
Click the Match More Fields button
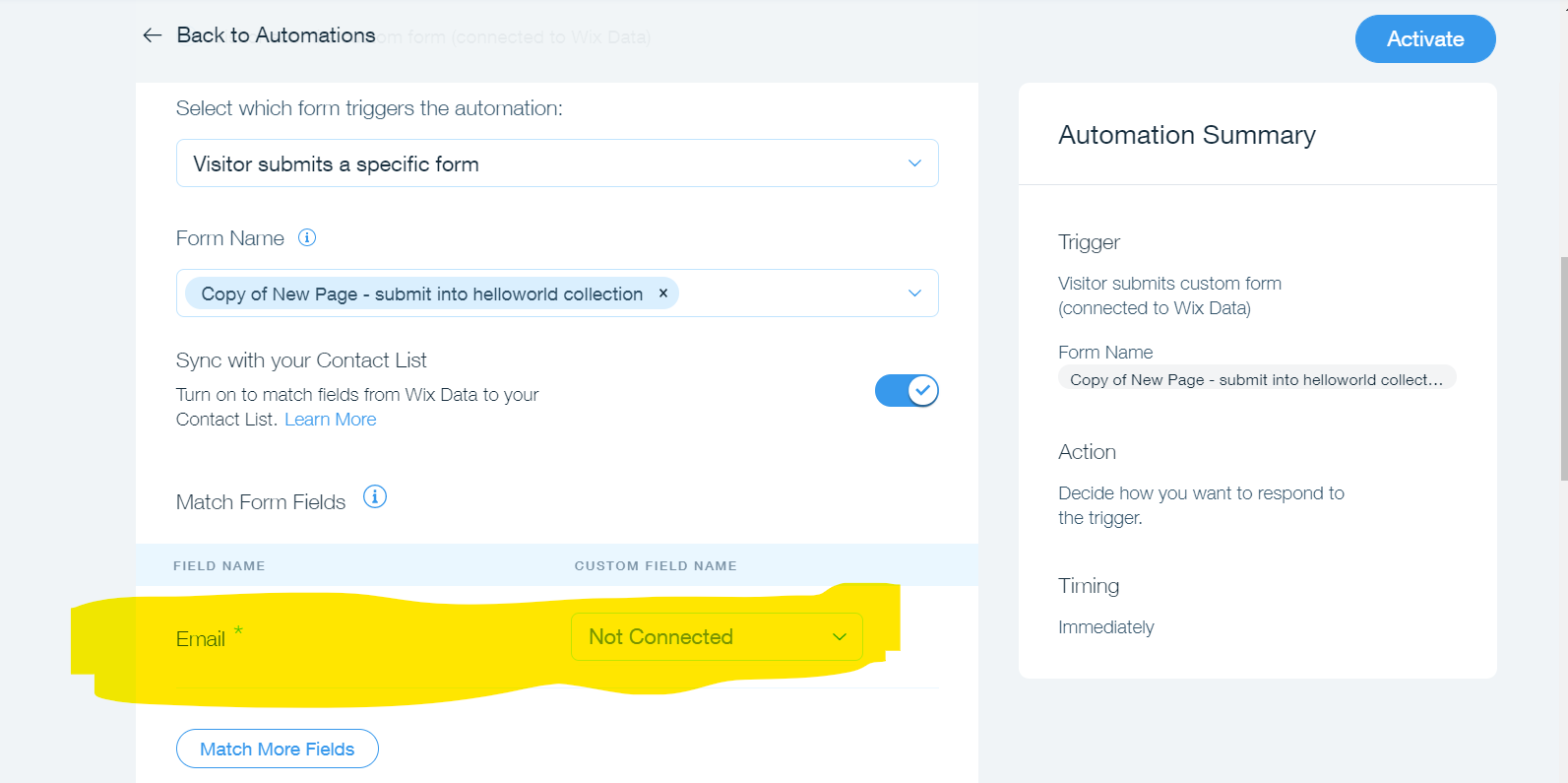tap(277, 749)
